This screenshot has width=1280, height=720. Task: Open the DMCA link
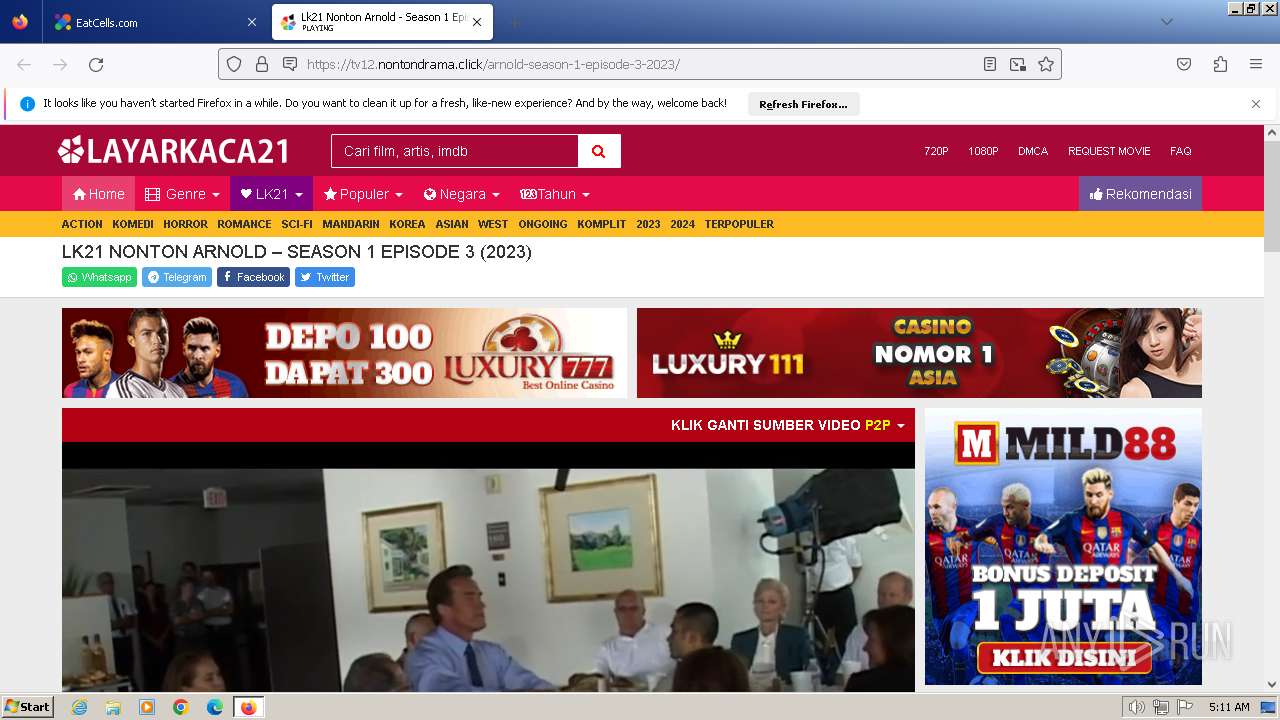click(1033, 151)
